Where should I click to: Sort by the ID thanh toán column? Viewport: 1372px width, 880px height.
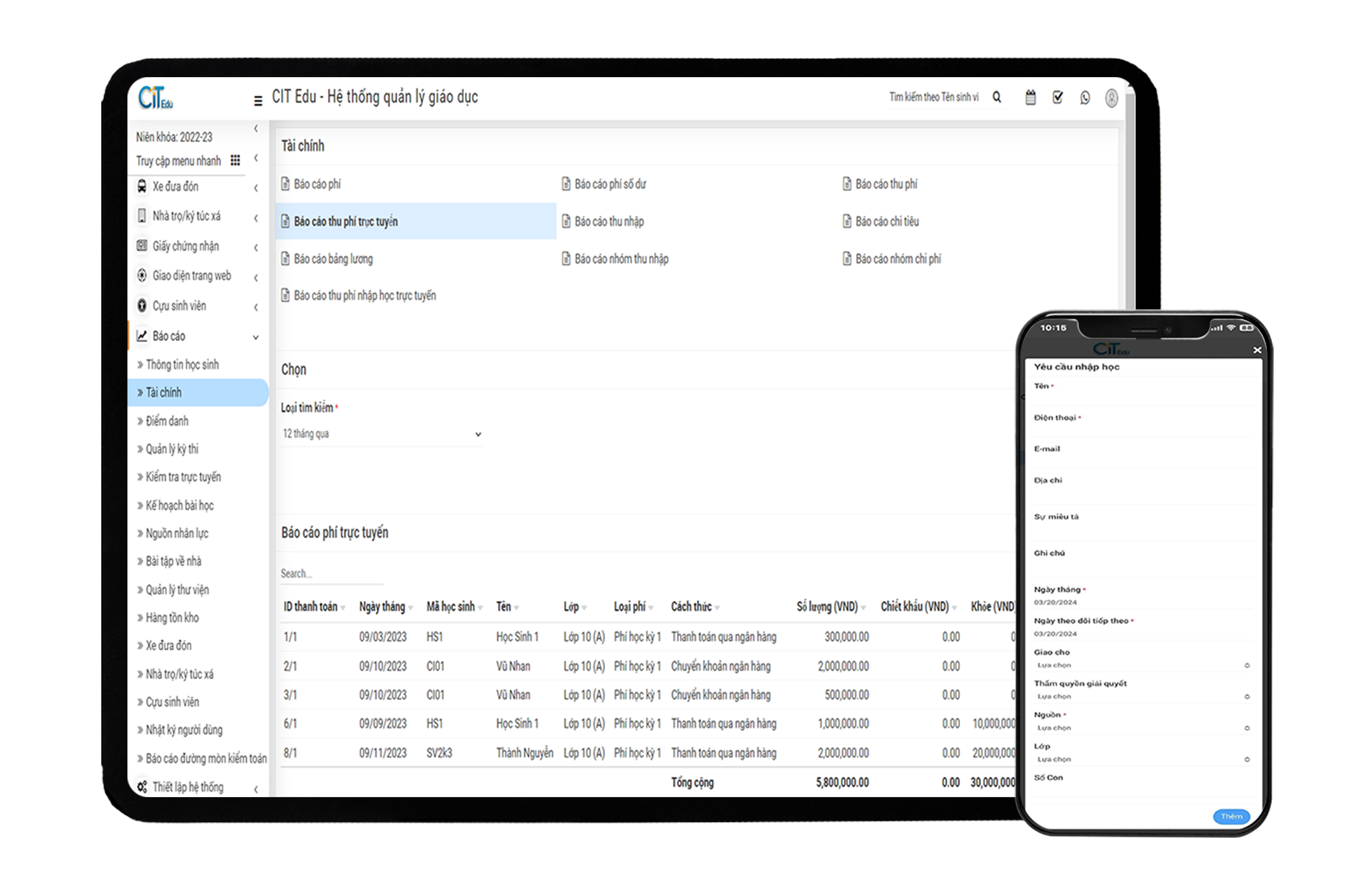point(314,606)
